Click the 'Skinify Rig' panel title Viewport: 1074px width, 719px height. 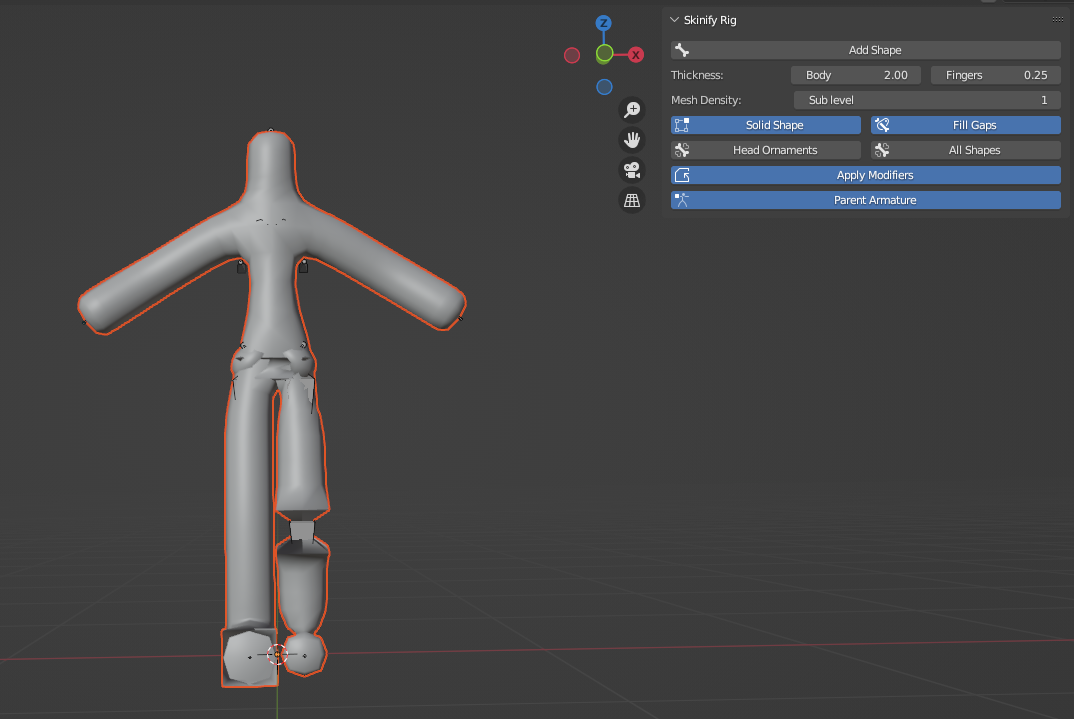(710, 20)
